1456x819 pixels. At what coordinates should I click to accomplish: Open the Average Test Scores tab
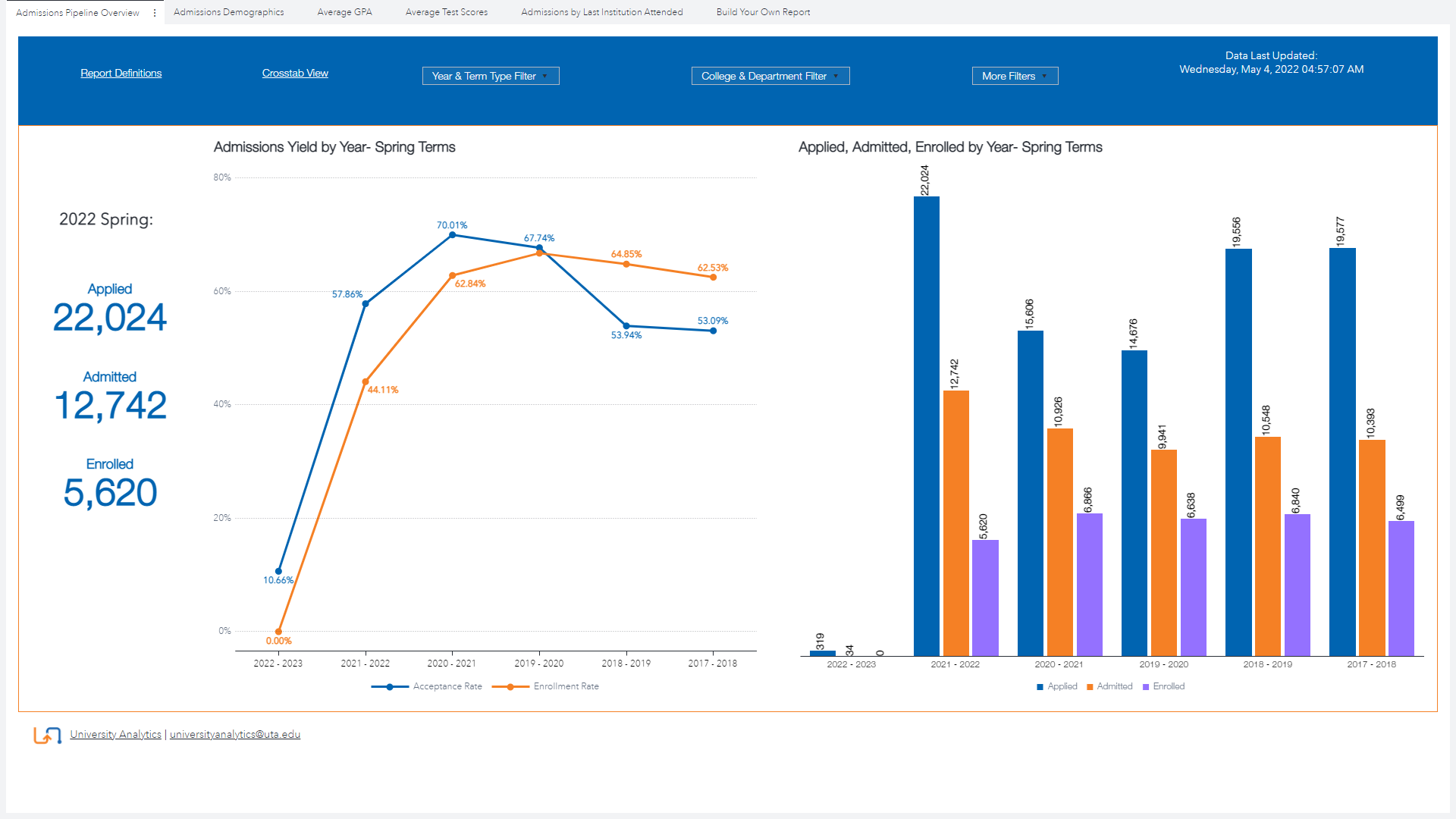446,12
